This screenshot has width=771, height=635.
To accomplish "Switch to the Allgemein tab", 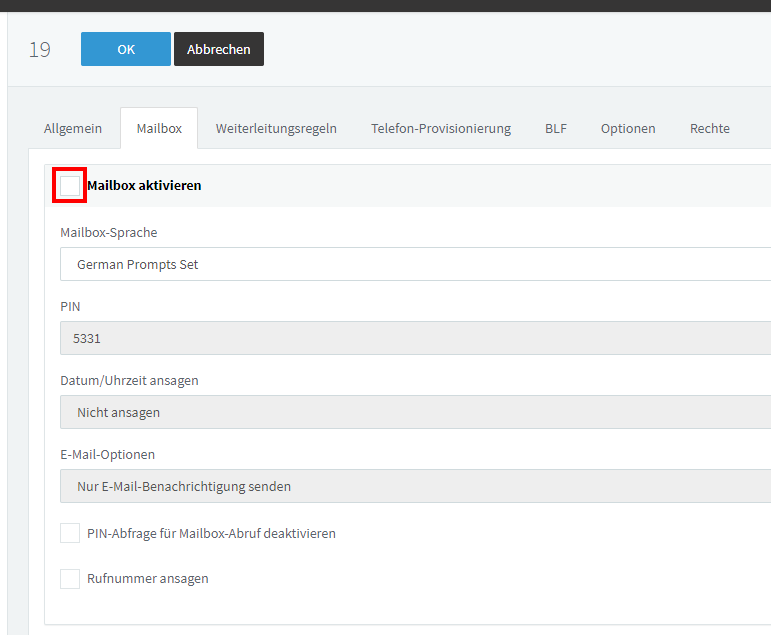I will [x=73, y=128].
